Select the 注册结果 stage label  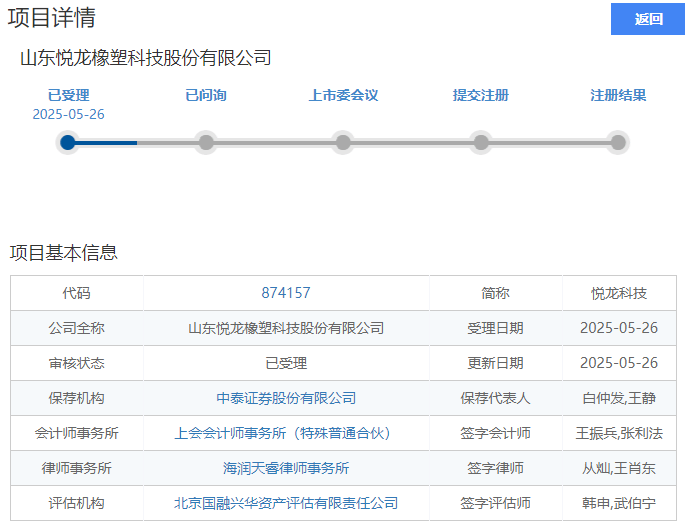pyautogui.click(x=618, y=96)
